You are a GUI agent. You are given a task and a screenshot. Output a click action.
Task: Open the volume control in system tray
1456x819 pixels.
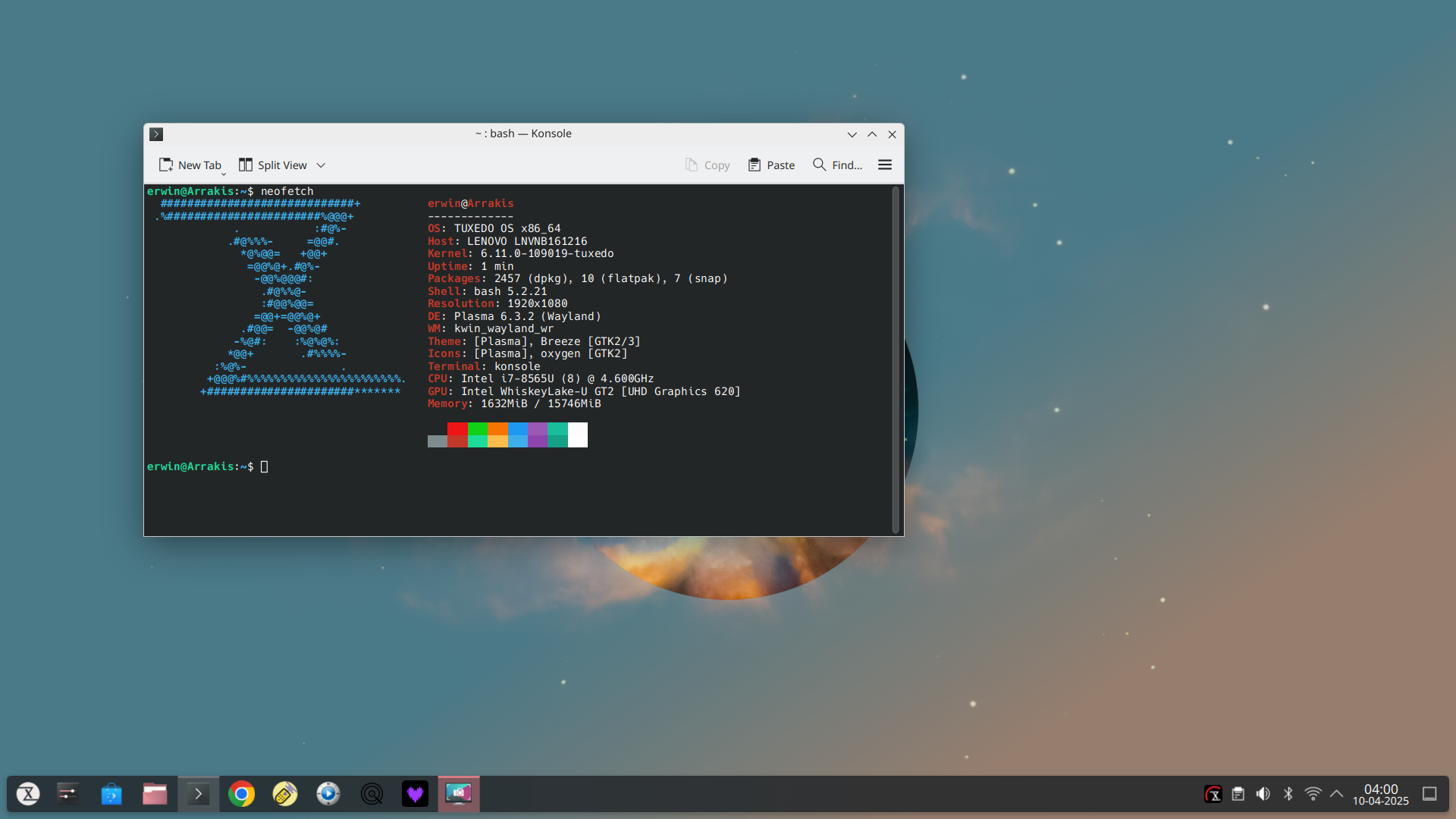tap(1263, 794)
